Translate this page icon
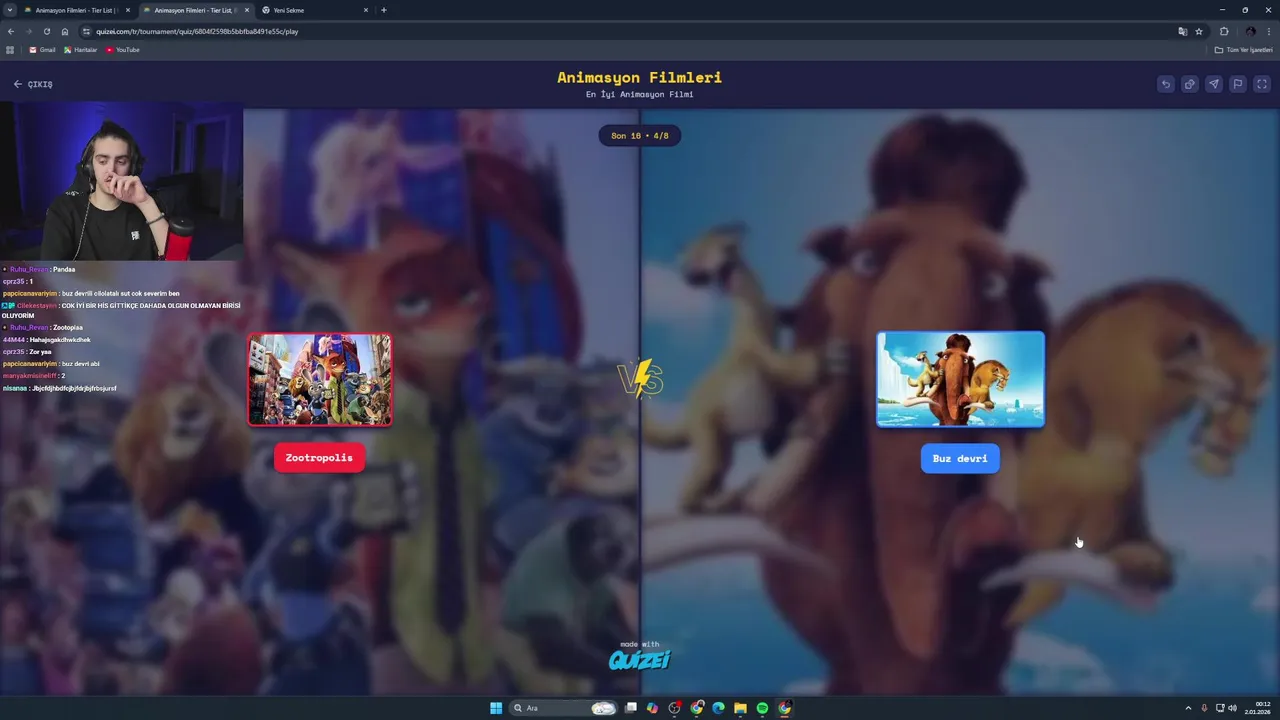Screen dimensions: 1280x720 click(x=1183, y=31)
